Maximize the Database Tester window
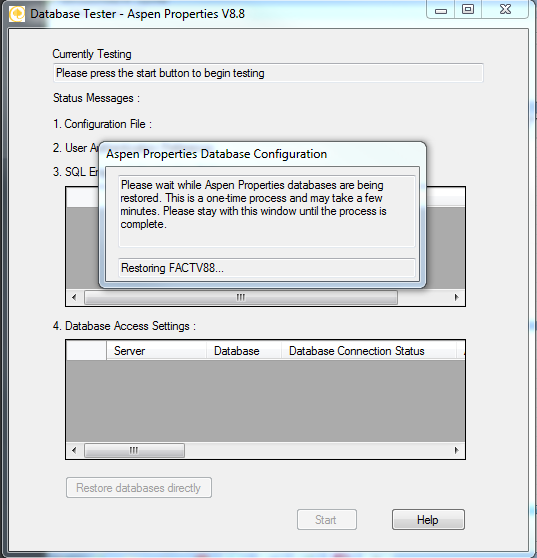 tap(468, 10)
